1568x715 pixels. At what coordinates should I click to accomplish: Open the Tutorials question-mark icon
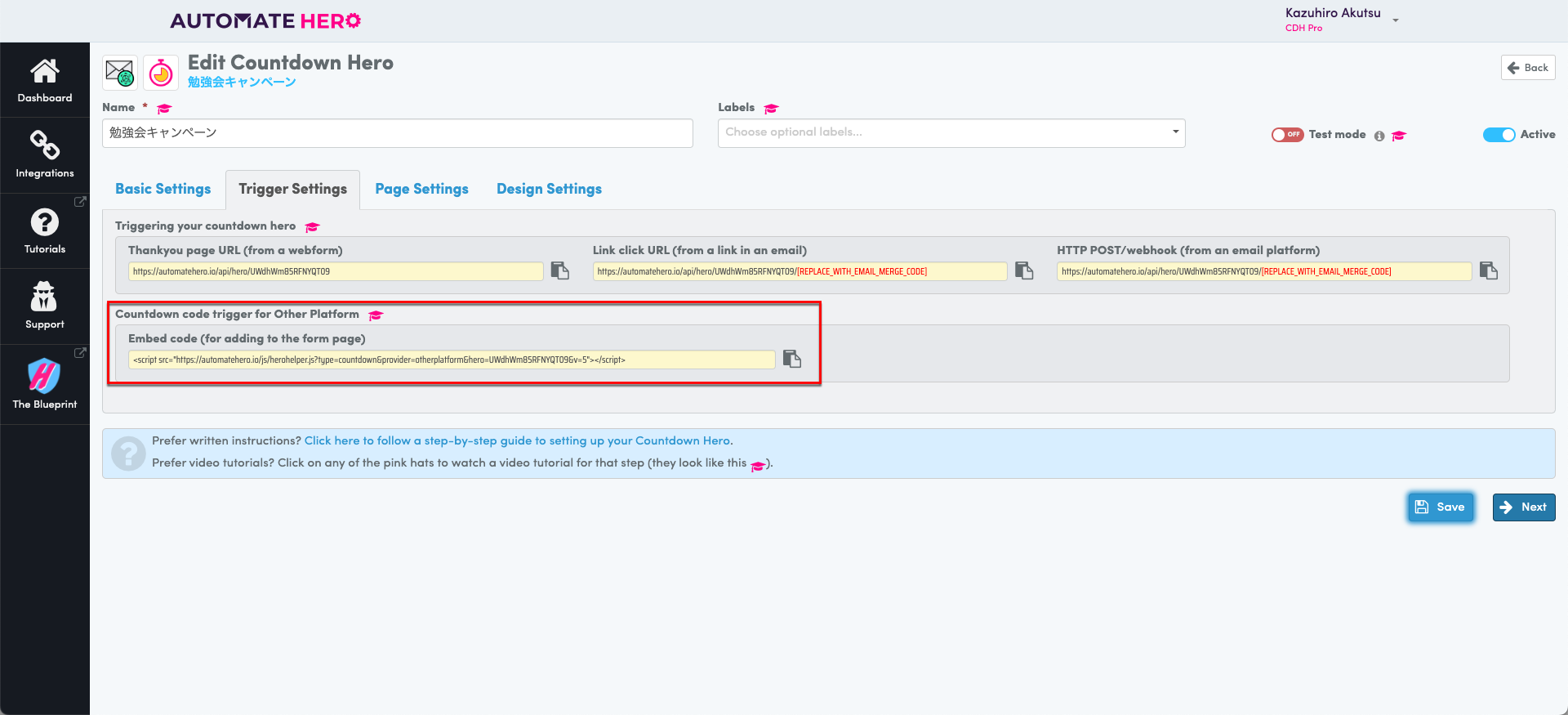[45, 221]
